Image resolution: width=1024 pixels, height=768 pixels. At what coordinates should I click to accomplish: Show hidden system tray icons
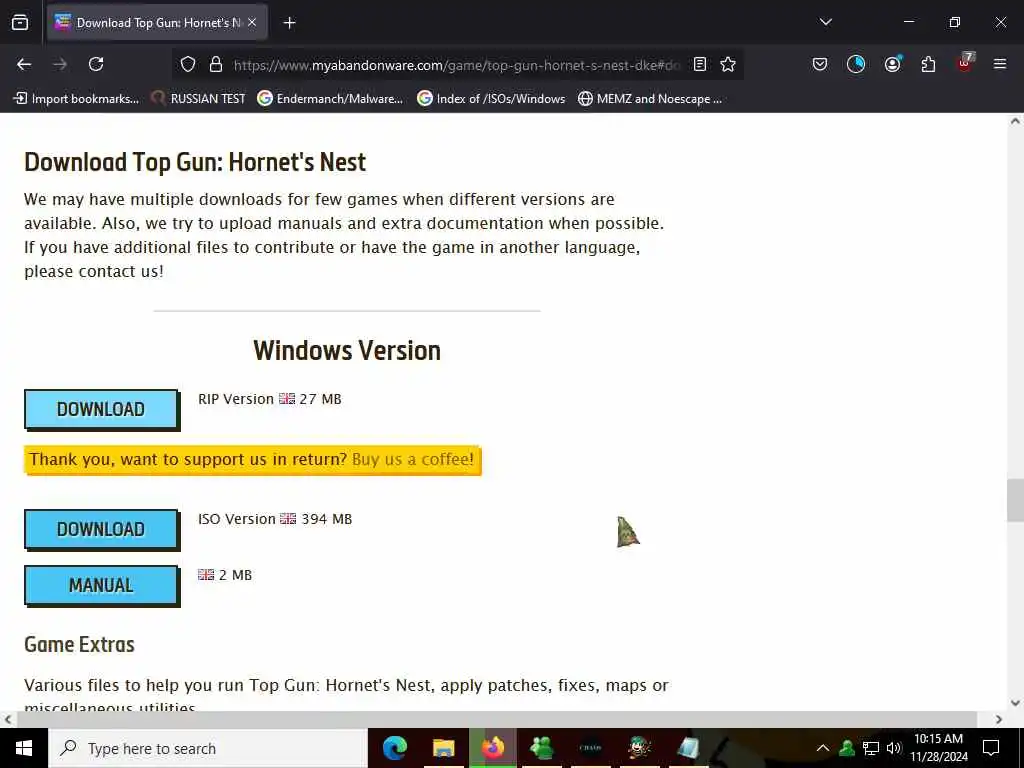[823, 748]
